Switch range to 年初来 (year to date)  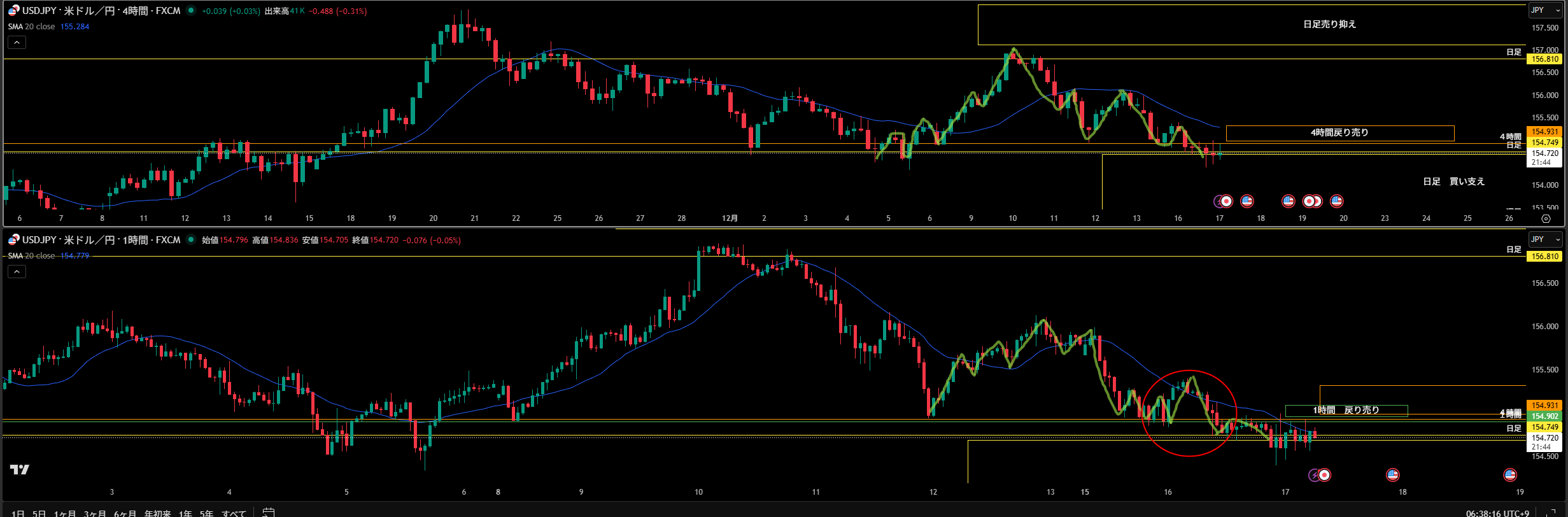pyautogui.click(x=157, y=513)
